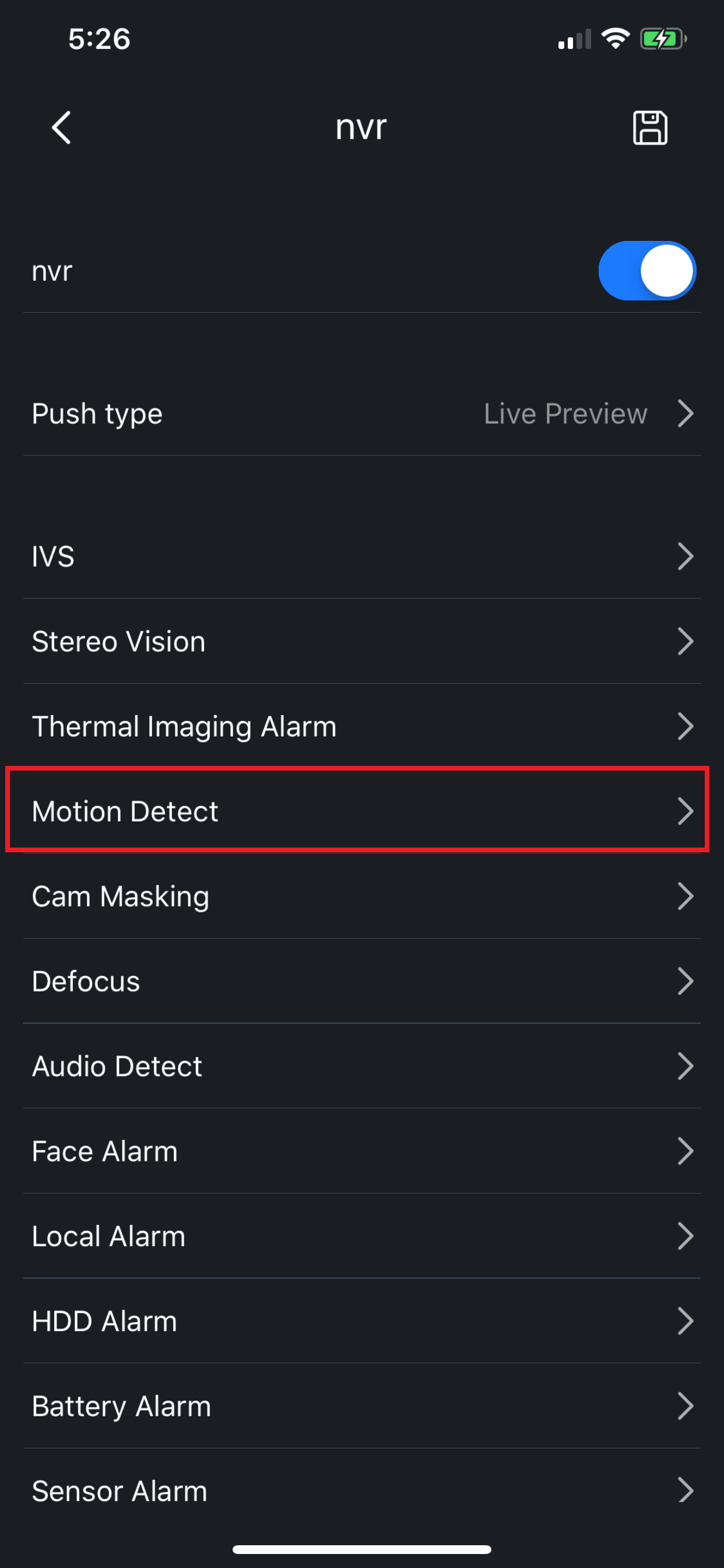Tap the battery charging icon
Screen dimensions: 724x1568
tap(663, 39)
